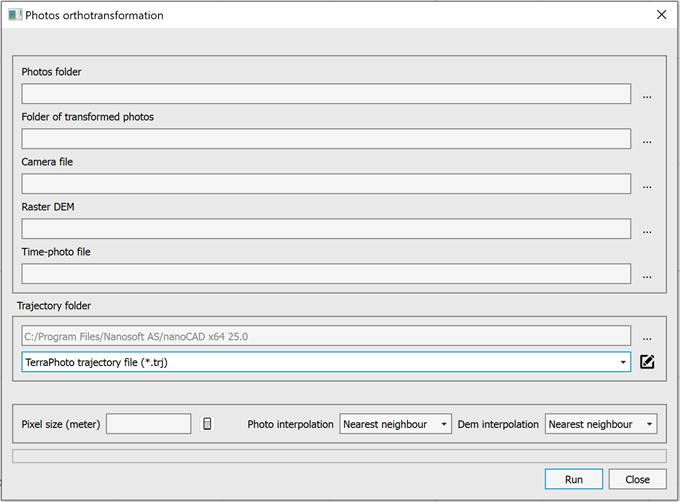Focus the Photos folder input field
Viewport: 680px width, 502px height.
click(x=326, y=94)
